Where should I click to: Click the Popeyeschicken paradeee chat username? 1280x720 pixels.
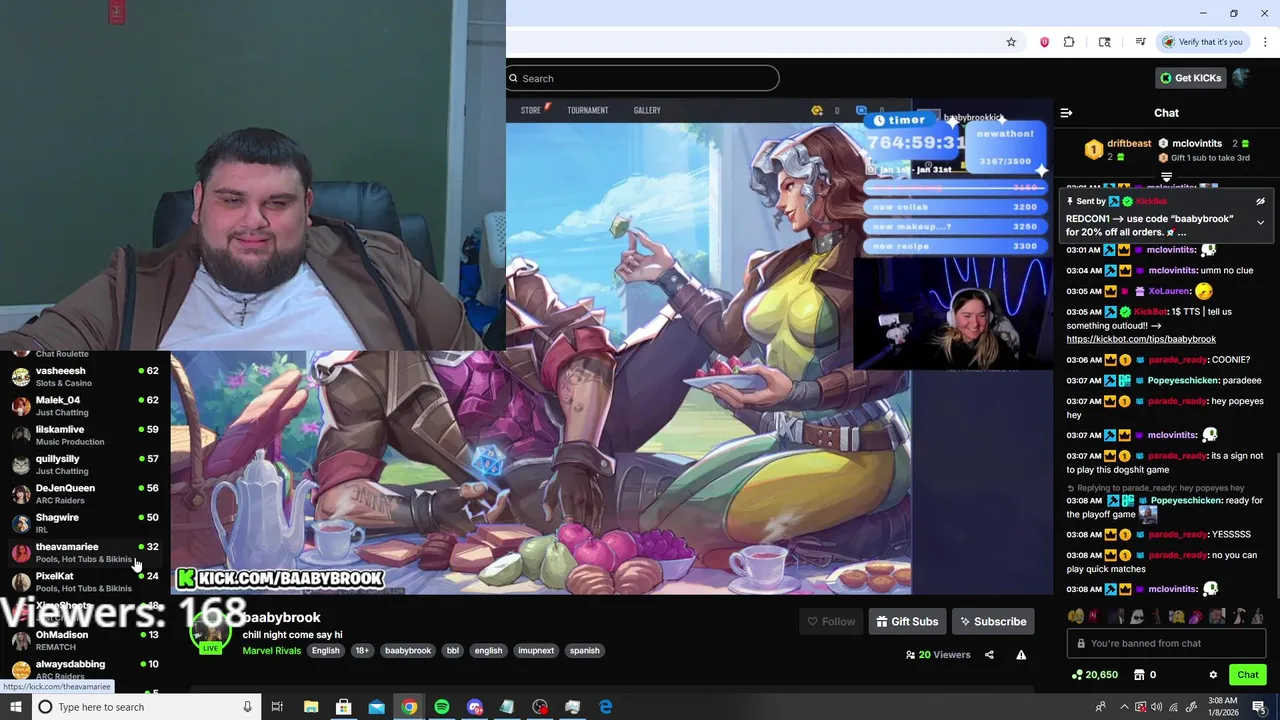(x=1183, y=380)
